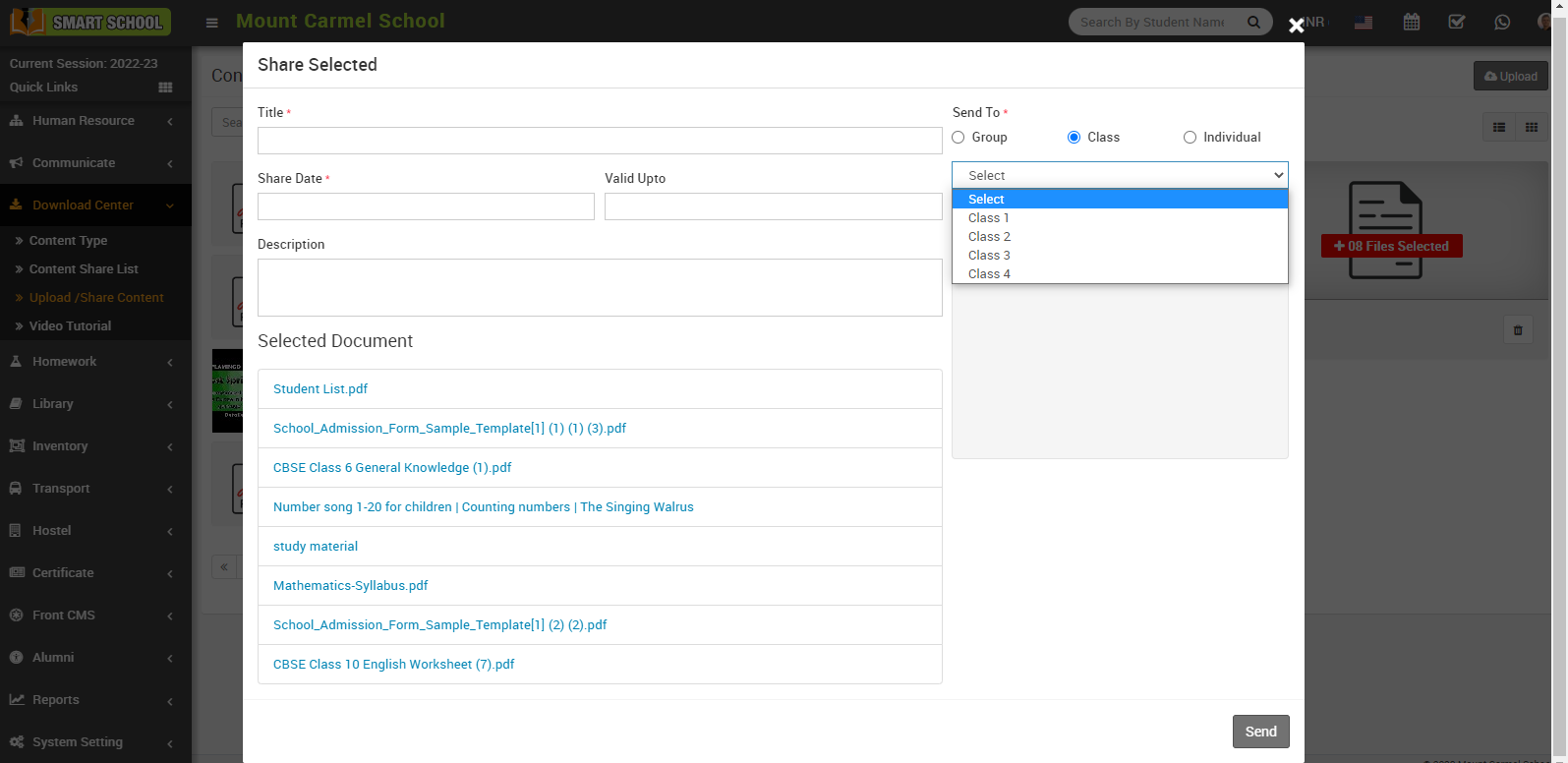This screenshot has width=1568, height=763.
Task: Open the WhatsApp icon in header
Action: pyautogui.click(x=1501, y=22)
